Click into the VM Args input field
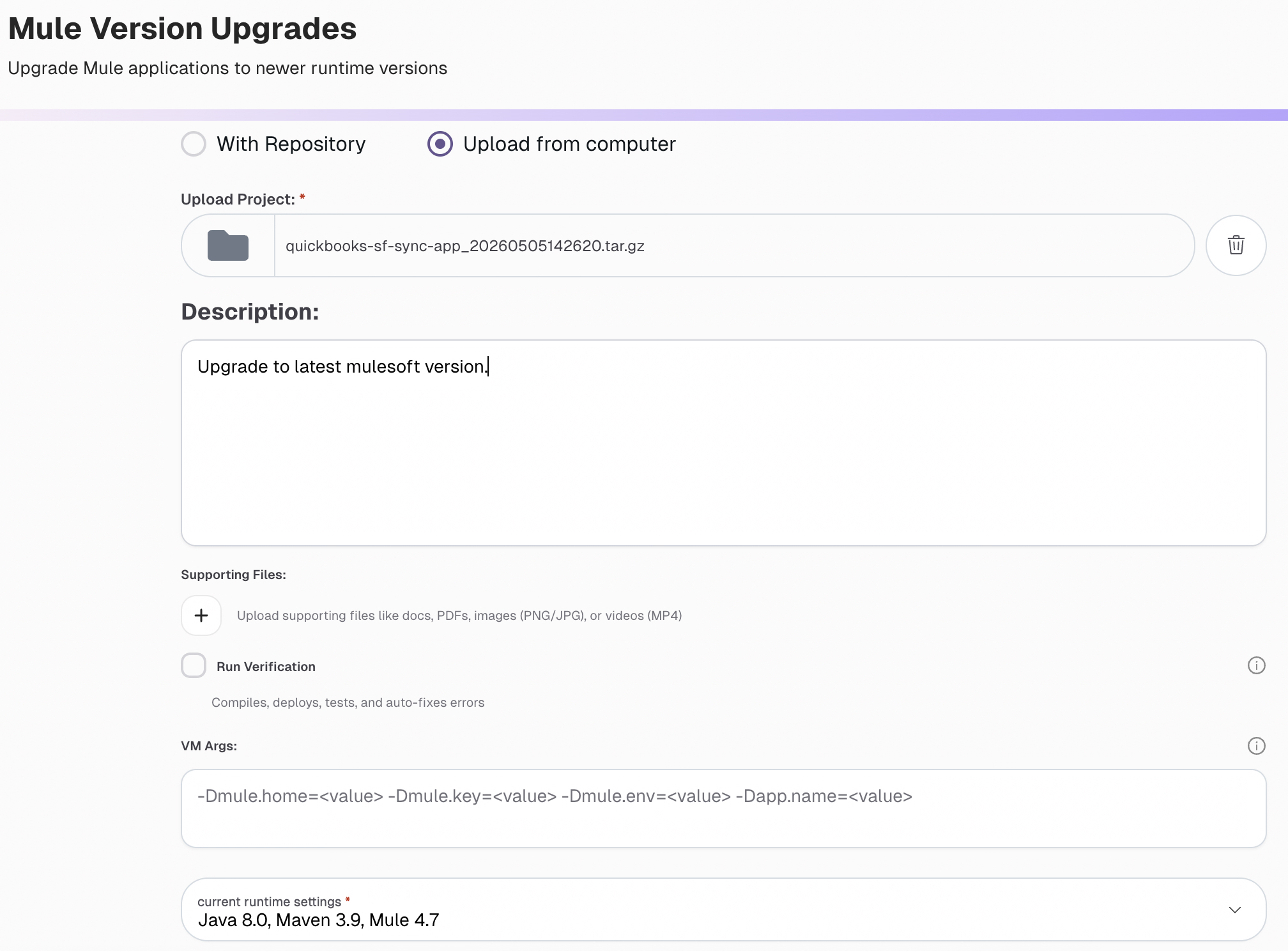Screen dimensions: 1288x951 pos(723,808)
